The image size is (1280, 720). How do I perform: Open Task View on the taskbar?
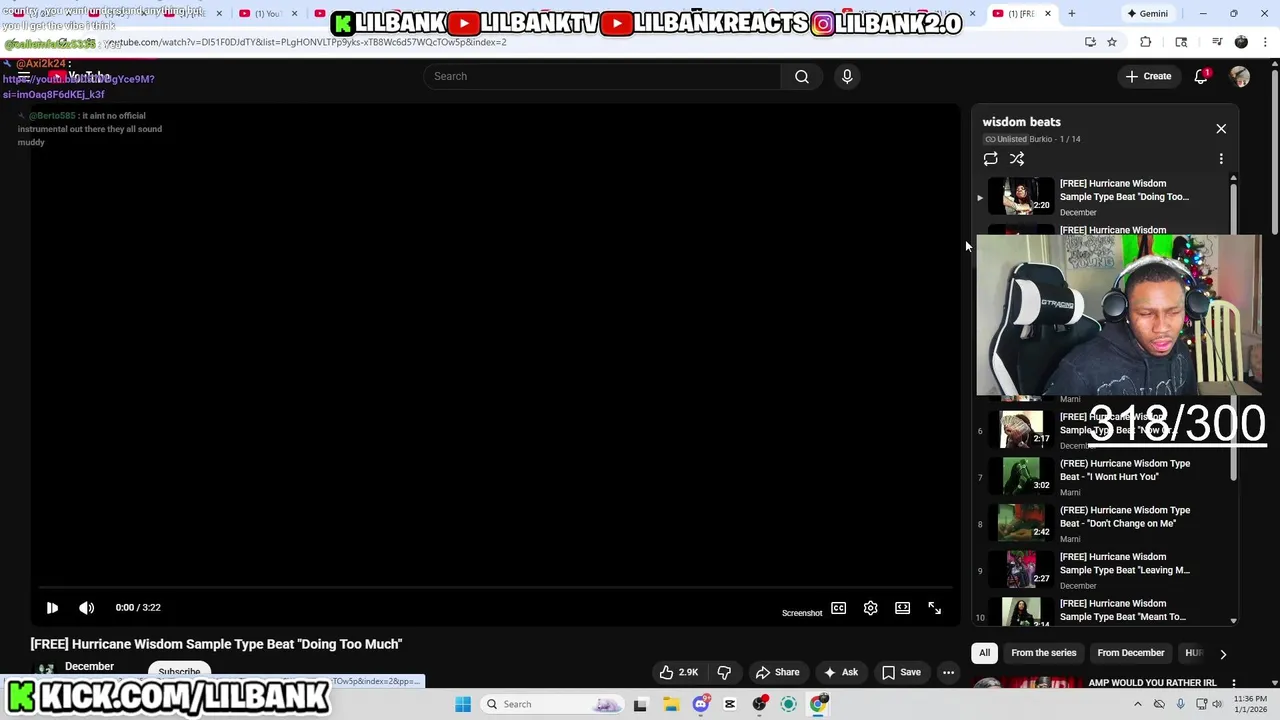[640, 704]
